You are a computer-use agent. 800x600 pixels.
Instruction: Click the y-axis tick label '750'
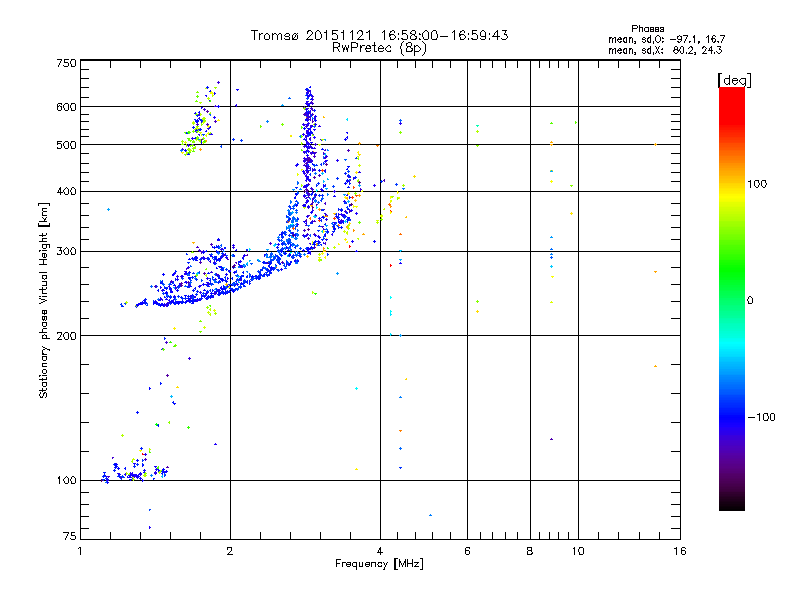66,63
